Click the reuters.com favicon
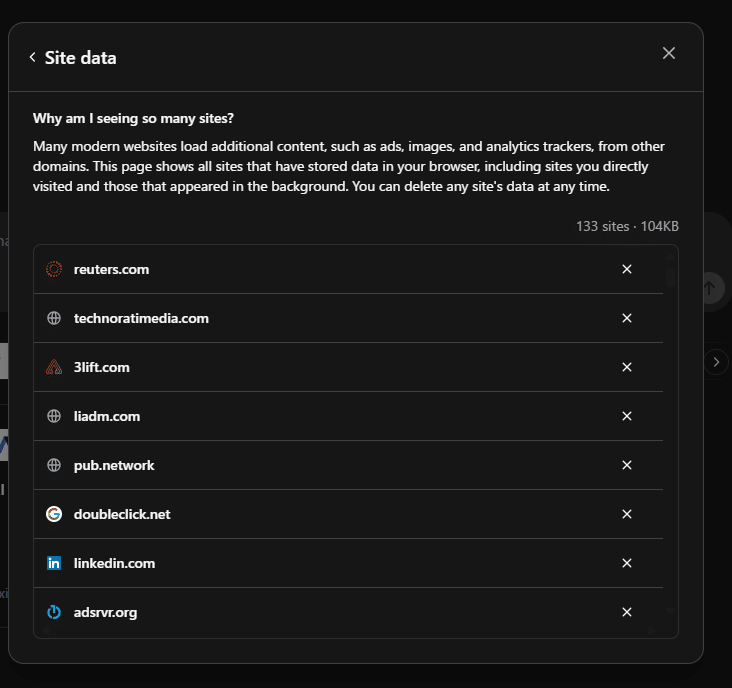732x688 pixels. [x=54, y=269]
